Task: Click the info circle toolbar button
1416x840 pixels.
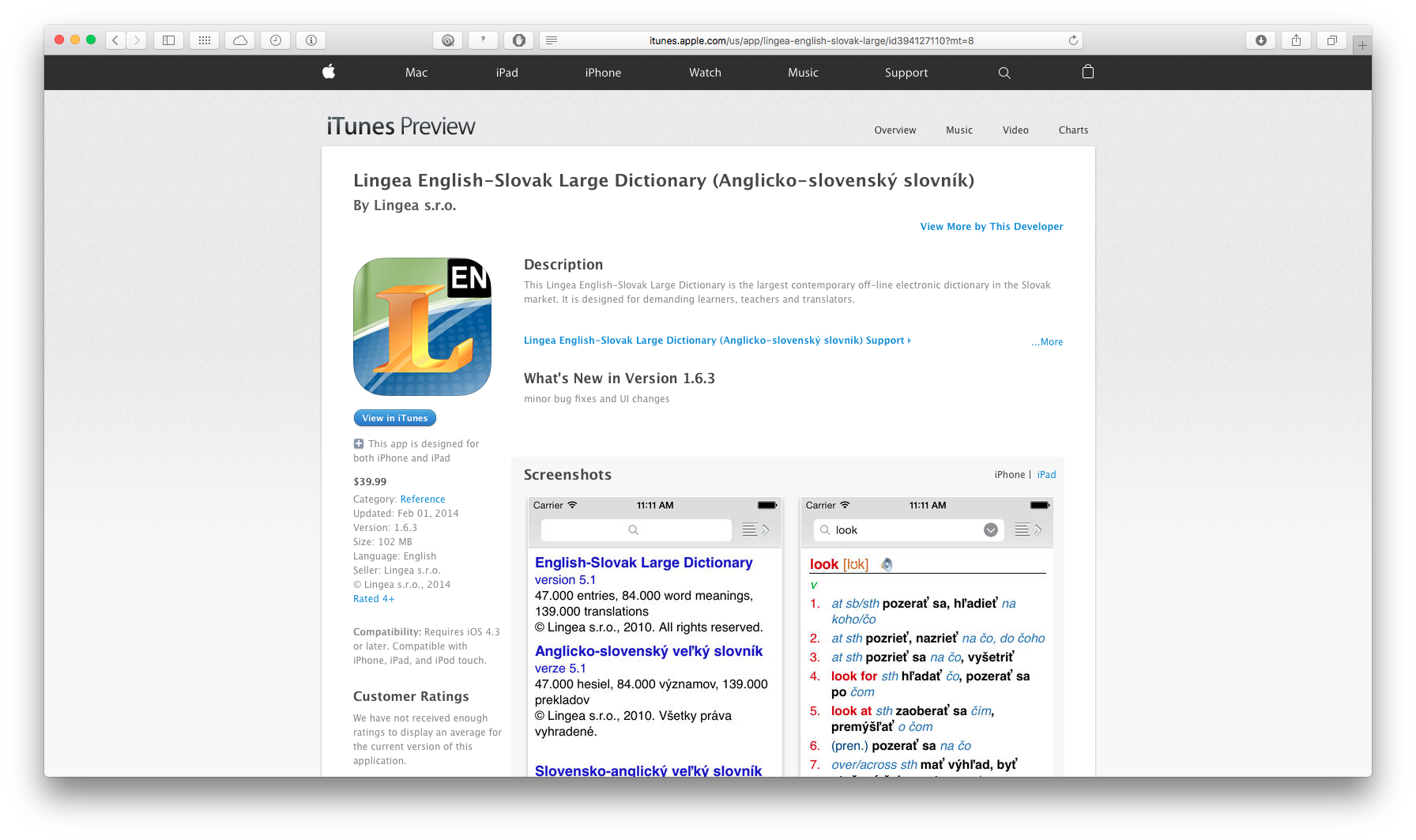Action: (x=311, y=40)
